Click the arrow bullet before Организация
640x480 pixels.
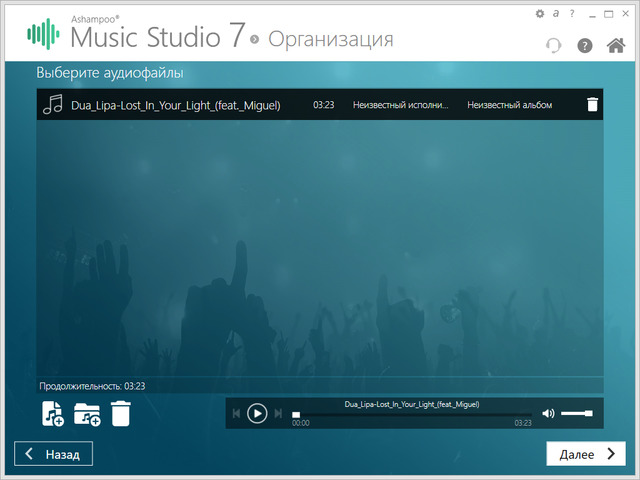255,39
